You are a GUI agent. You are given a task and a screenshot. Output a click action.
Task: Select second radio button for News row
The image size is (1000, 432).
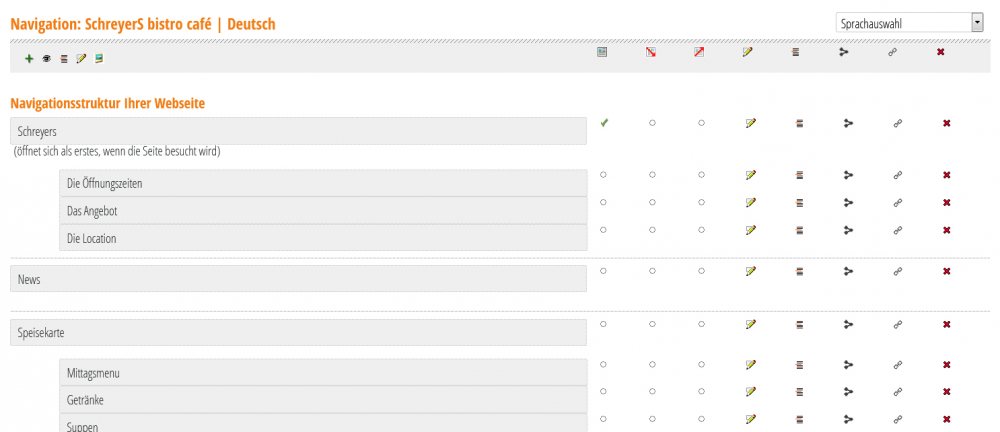click(652, 271)
